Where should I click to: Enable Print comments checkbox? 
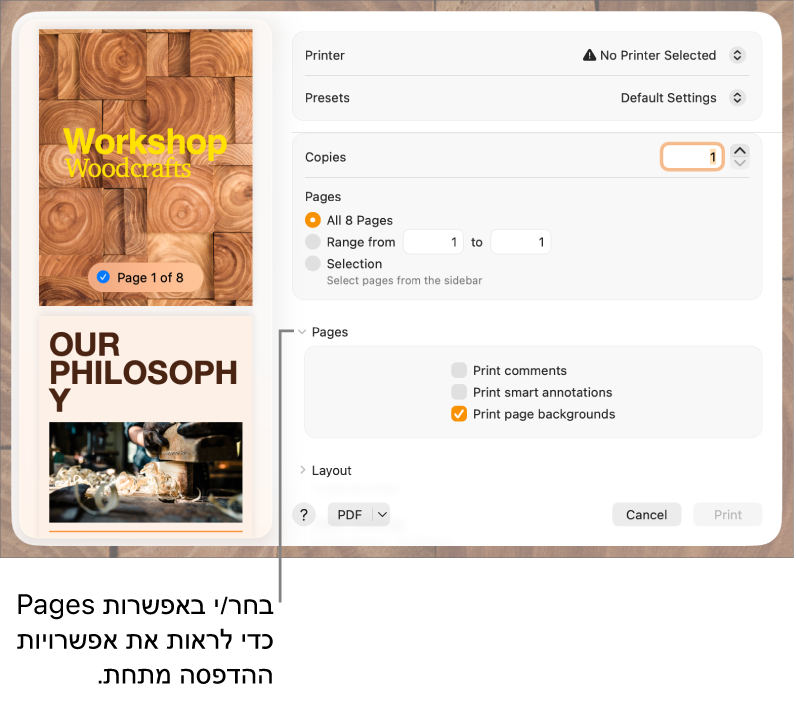pos(459,370)
